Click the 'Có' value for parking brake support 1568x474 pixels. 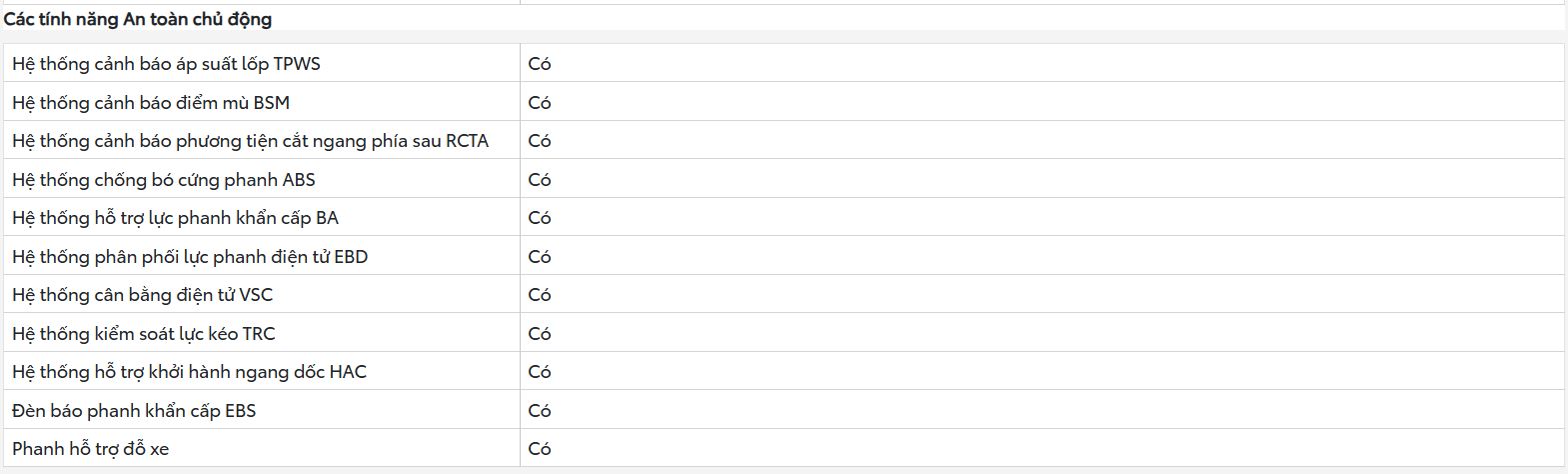click(x=540, y=448)
